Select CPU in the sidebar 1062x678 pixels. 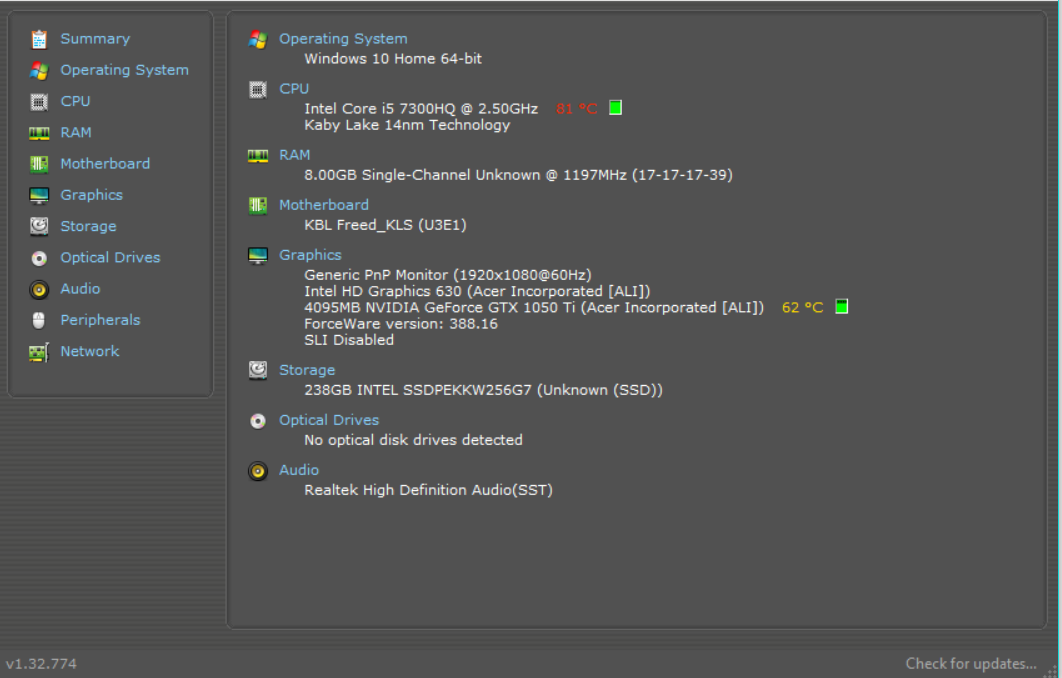click(x=75, y=101)
